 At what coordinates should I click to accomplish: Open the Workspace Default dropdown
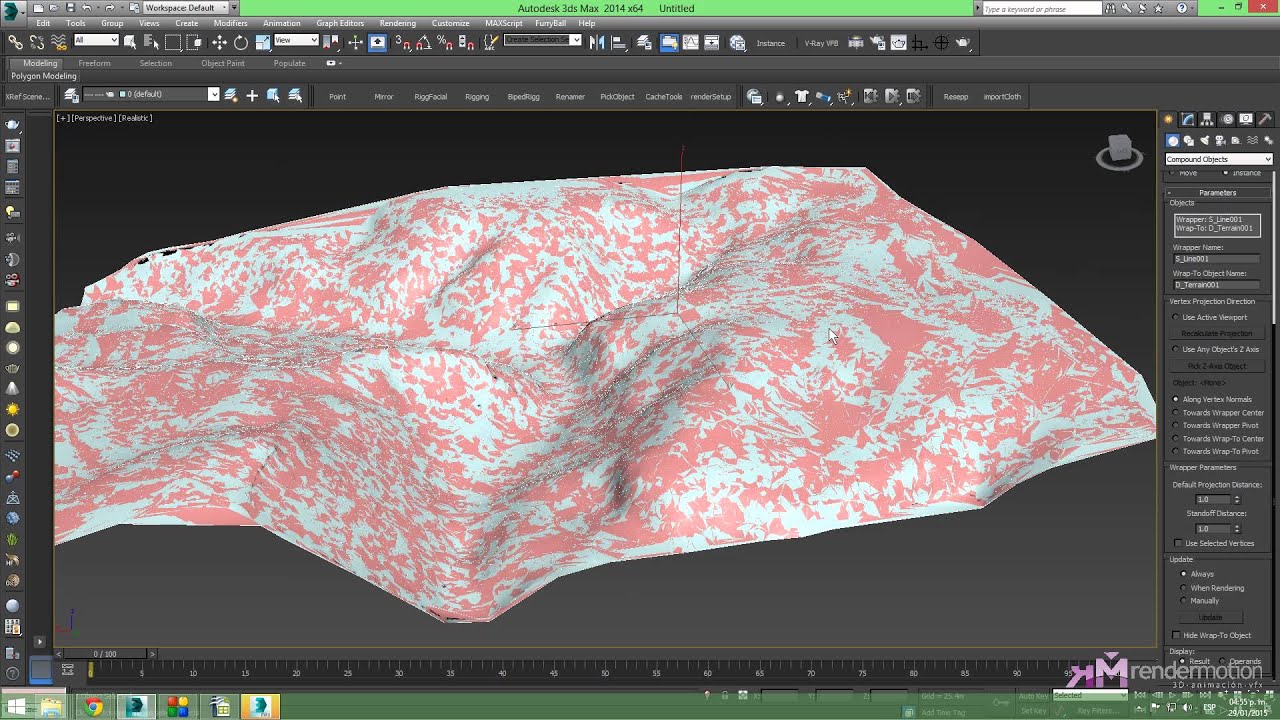point(188,8)
